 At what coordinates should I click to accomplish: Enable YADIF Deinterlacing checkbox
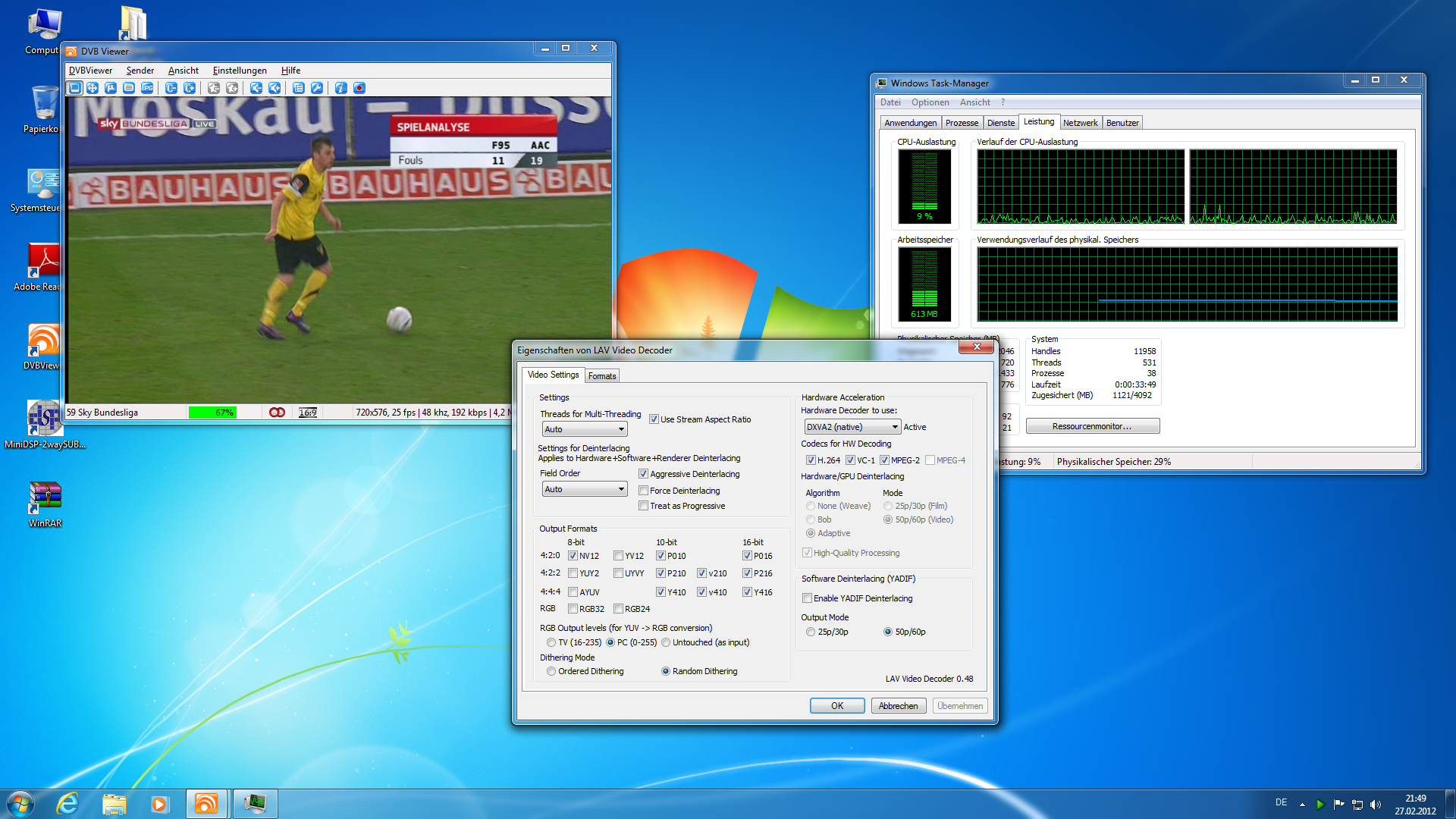[x=808, y=598]
